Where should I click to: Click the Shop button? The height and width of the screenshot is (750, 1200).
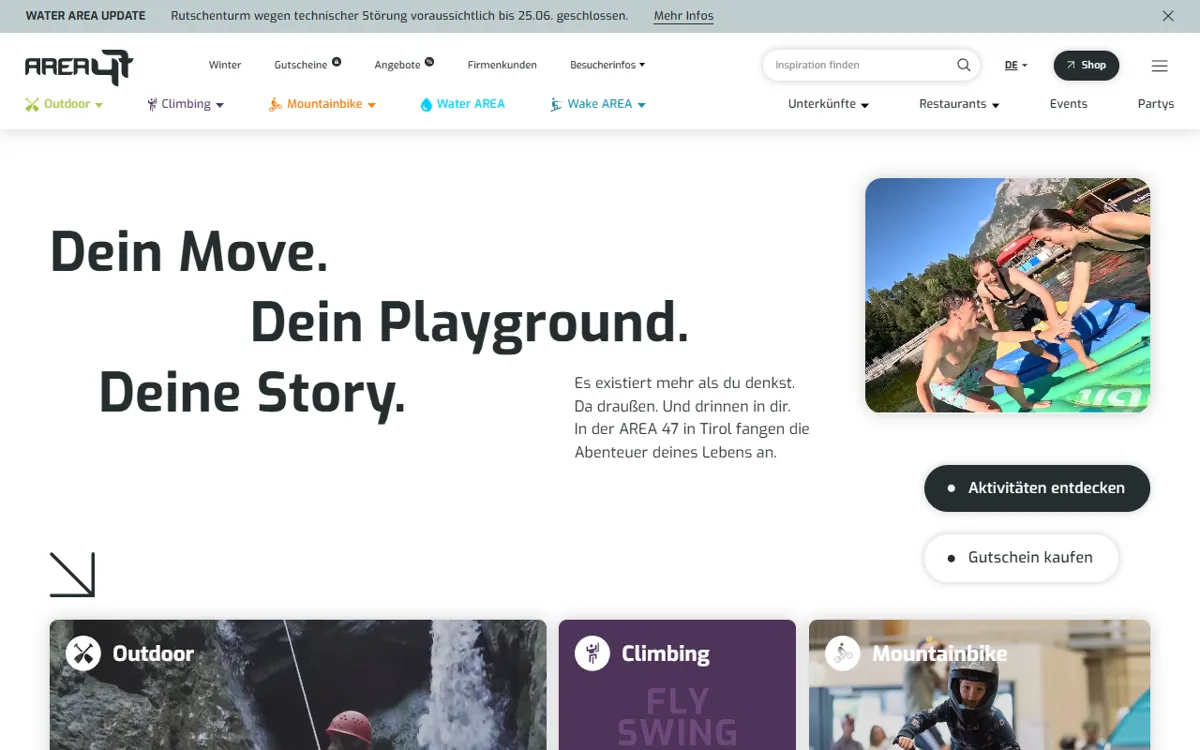1086,65
